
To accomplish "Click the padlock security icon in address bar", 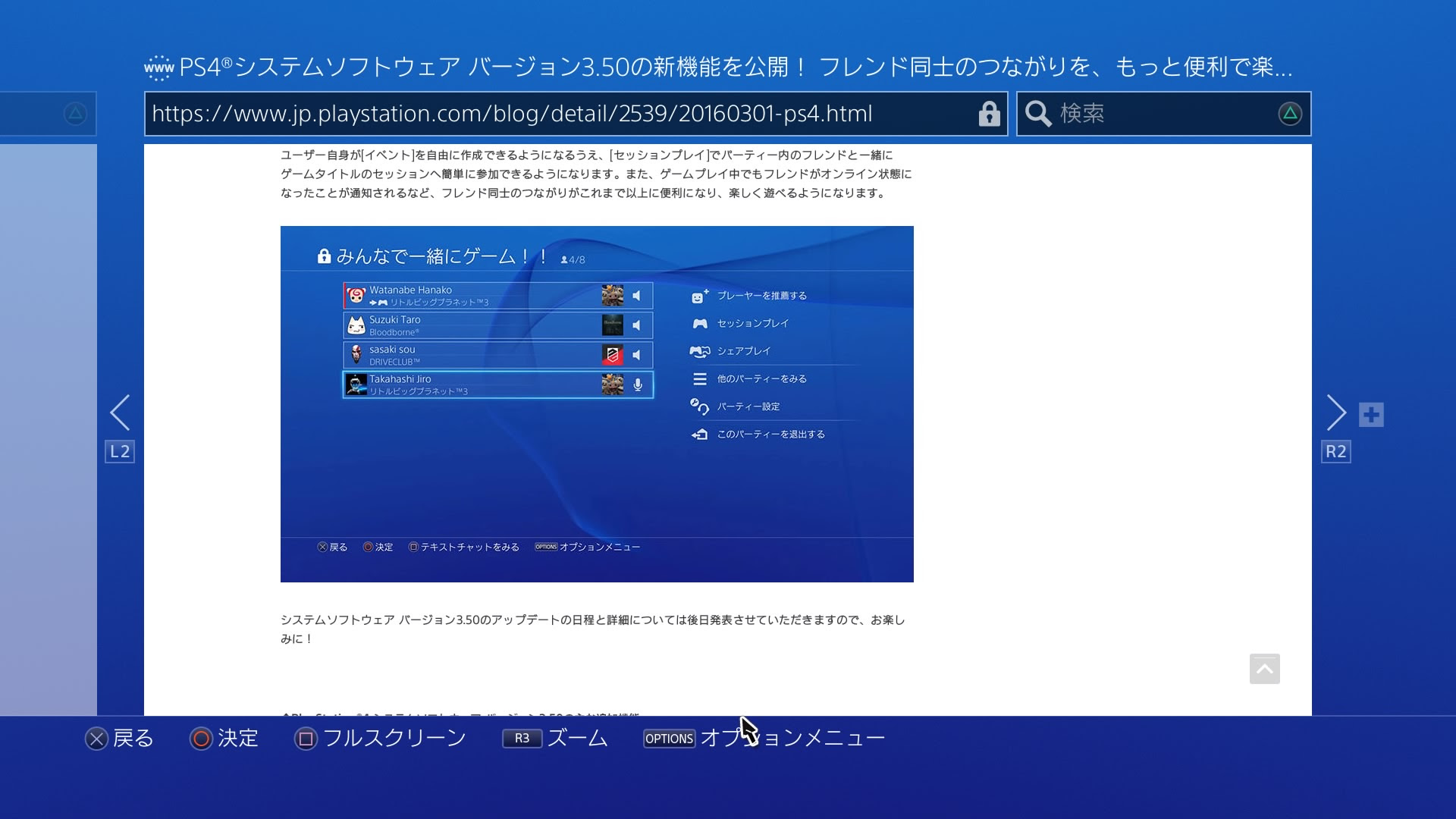I will click(x=989, y=114).
